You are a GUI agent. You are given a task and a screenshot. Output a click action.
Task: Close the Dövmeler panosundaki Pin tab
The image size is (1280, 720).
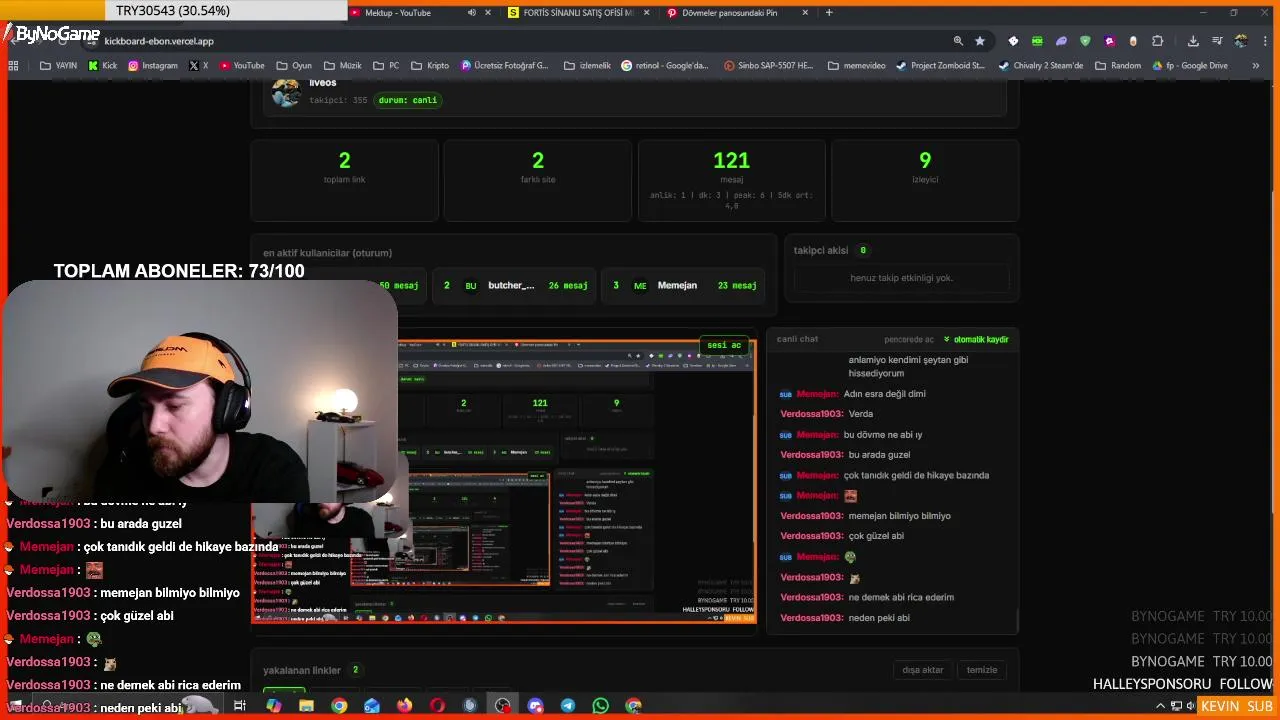point(805,13)
